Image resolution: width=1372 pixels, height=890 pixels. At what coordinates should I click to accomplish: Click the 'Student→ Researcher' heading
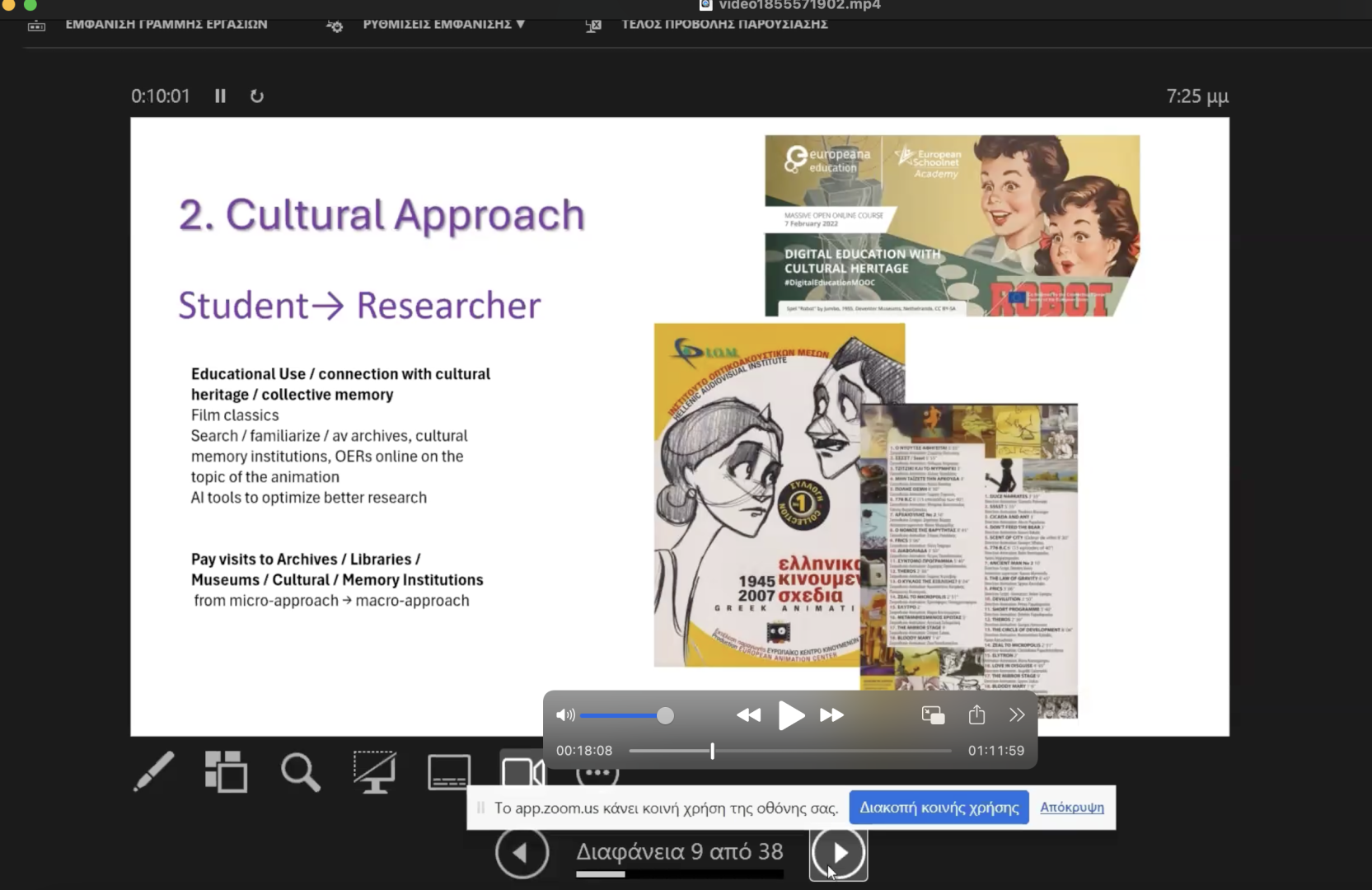point(360,305)
